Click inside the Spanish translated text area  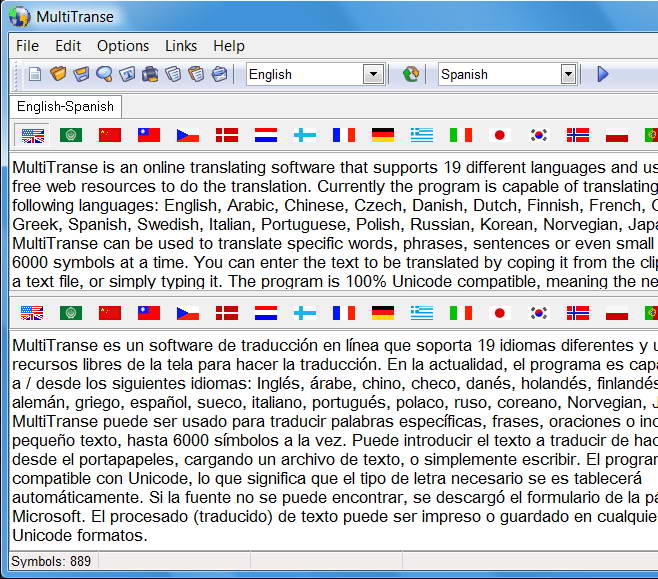tap(334, 440)
